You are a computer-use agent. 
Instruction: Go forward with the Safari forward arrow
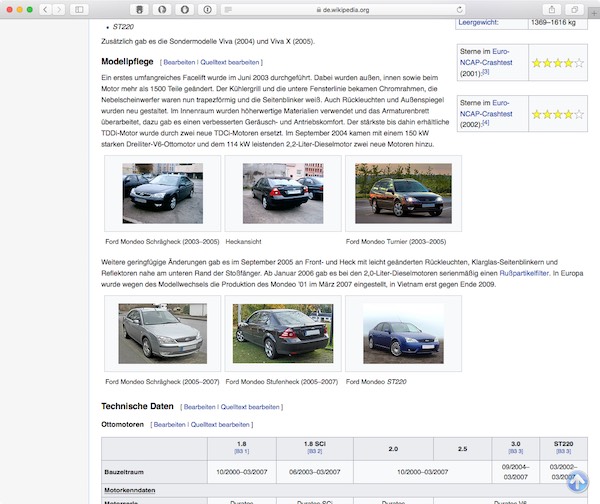pyautogui.click(x=59, y=10)
